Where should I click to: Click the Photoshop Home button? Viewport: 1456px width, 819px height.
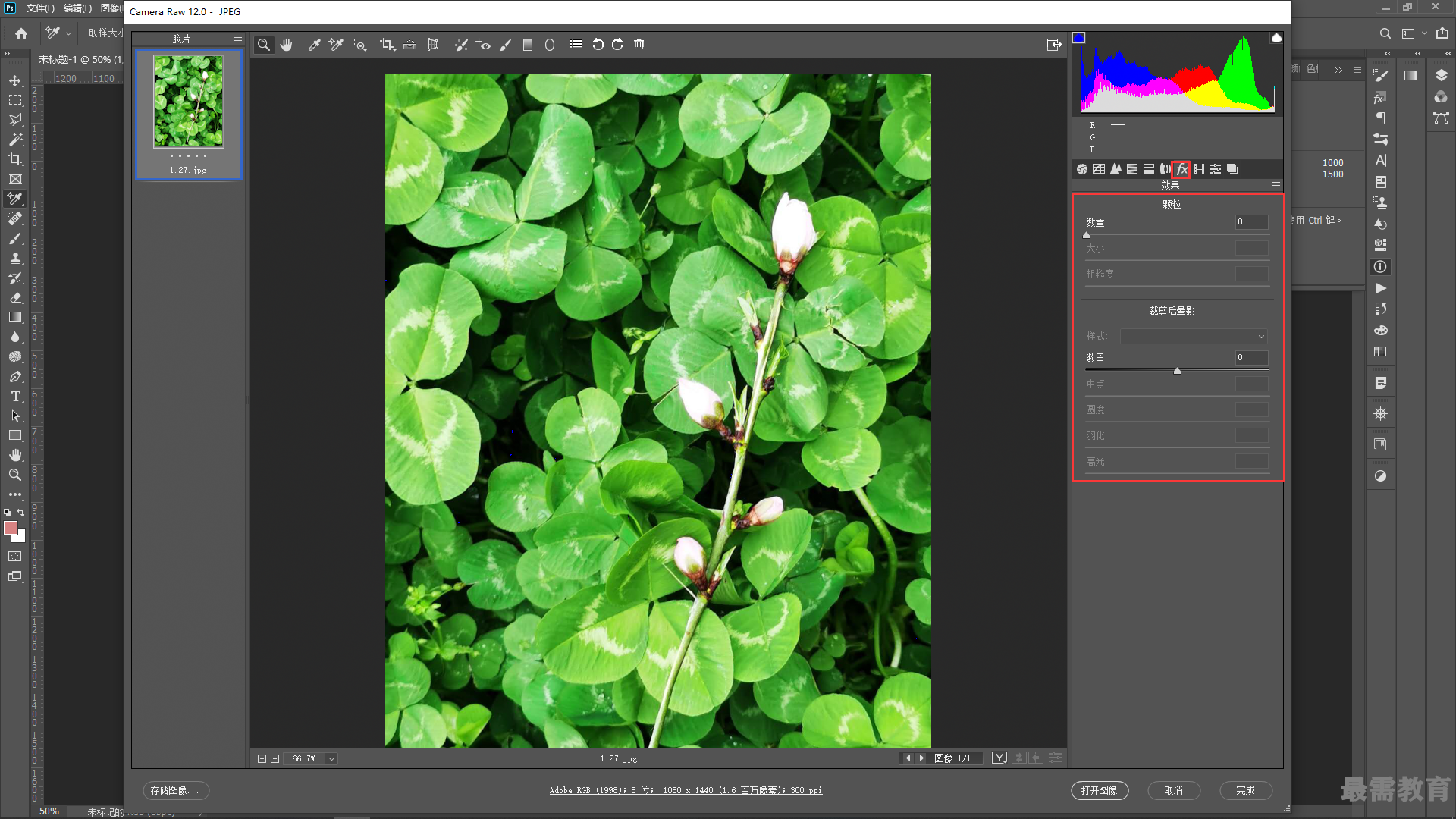click(x=21, y=33)
